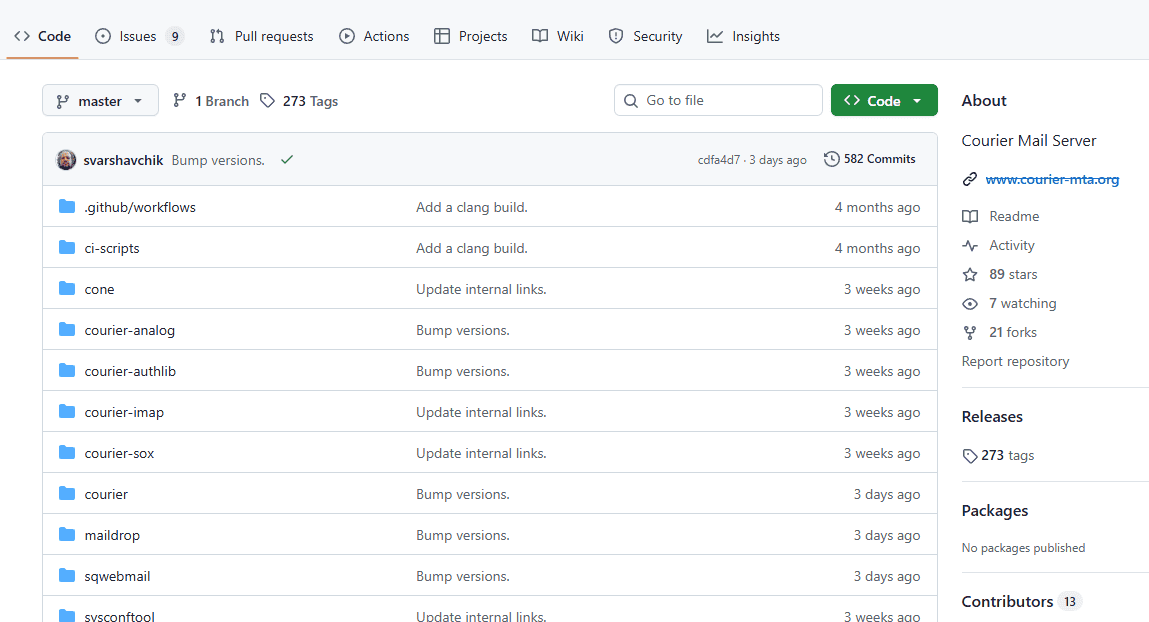Click folder icon beside .github/workflows
This screenshot has width=1149, height=622.
click(67, 207)
